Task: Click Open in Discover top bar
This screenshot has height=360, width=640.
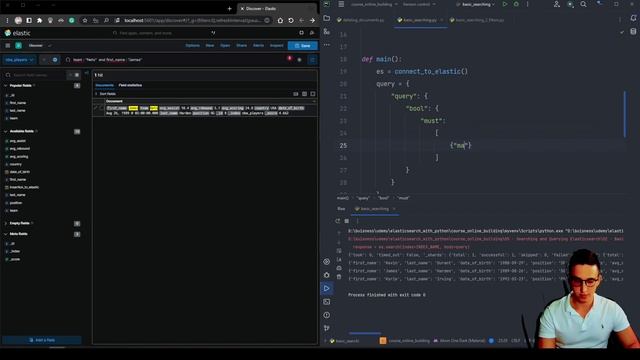Action: (225, 46)
